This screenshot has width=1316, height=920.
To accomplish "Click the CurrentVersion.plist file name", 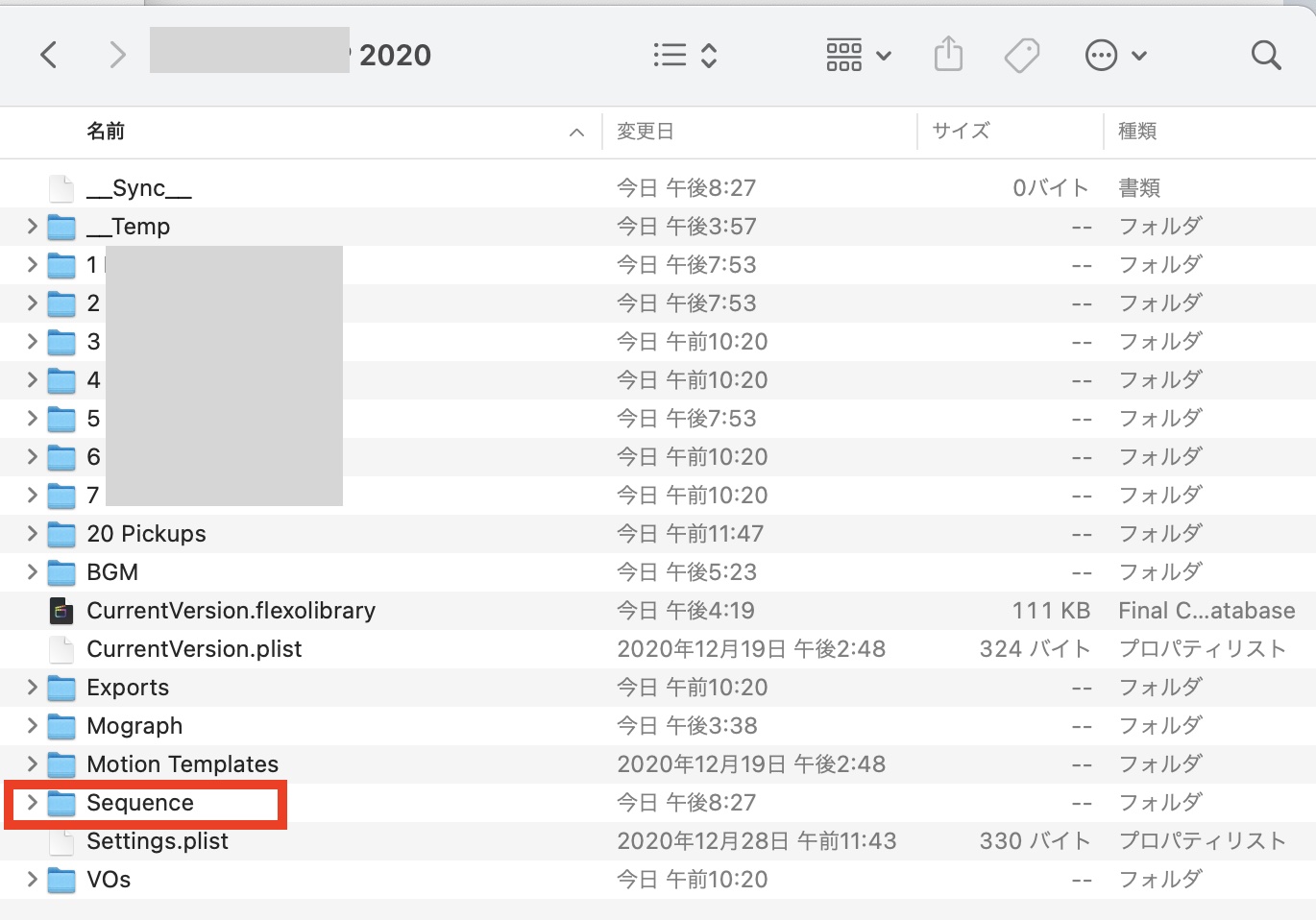I will pyautogui.click(x=194, y=649).
